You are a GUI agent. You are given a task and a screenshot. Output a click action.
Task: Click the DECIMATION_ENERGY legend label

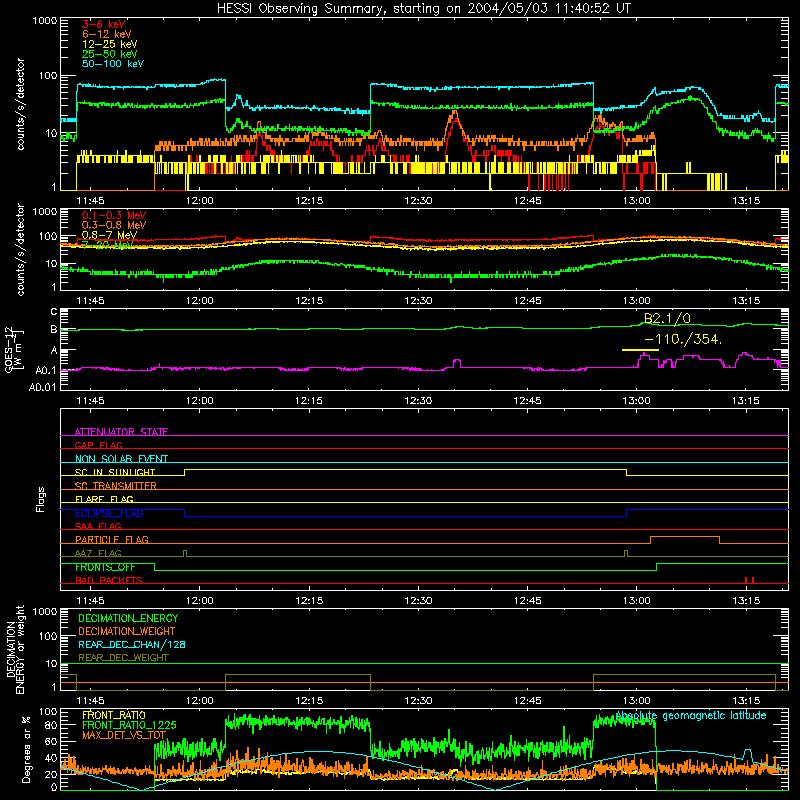pos(128,618)
